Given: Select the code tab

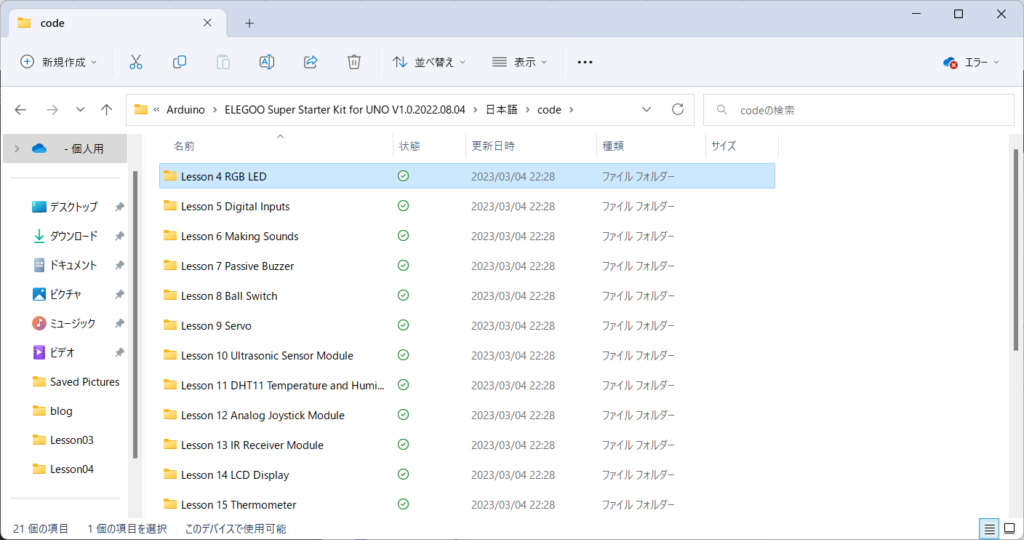Looking at the screenshot, I should pos(118,23).
